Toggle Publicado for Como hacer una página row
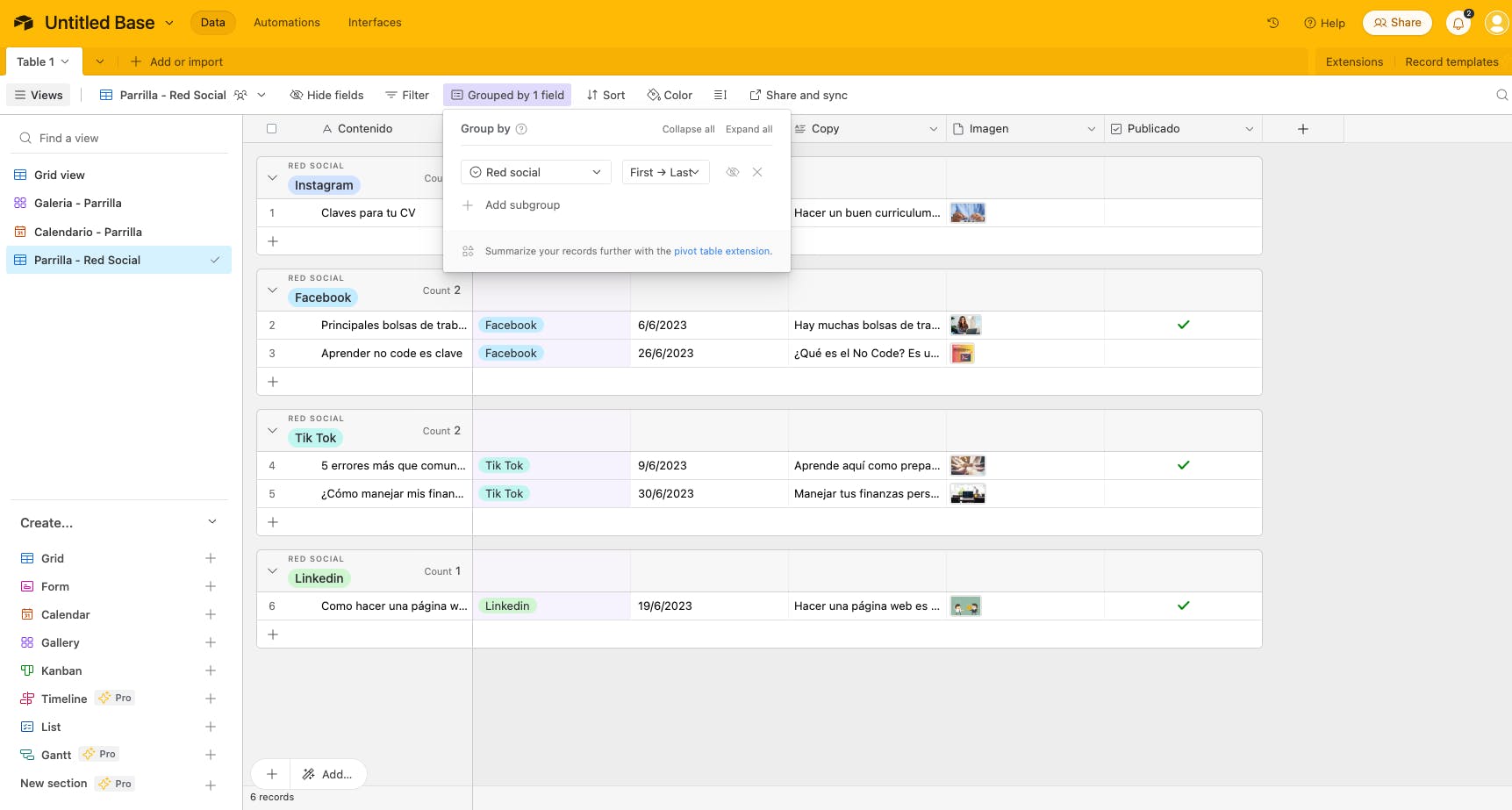The width and height of the screenshot is (1512, 810). click(1183, 606)
